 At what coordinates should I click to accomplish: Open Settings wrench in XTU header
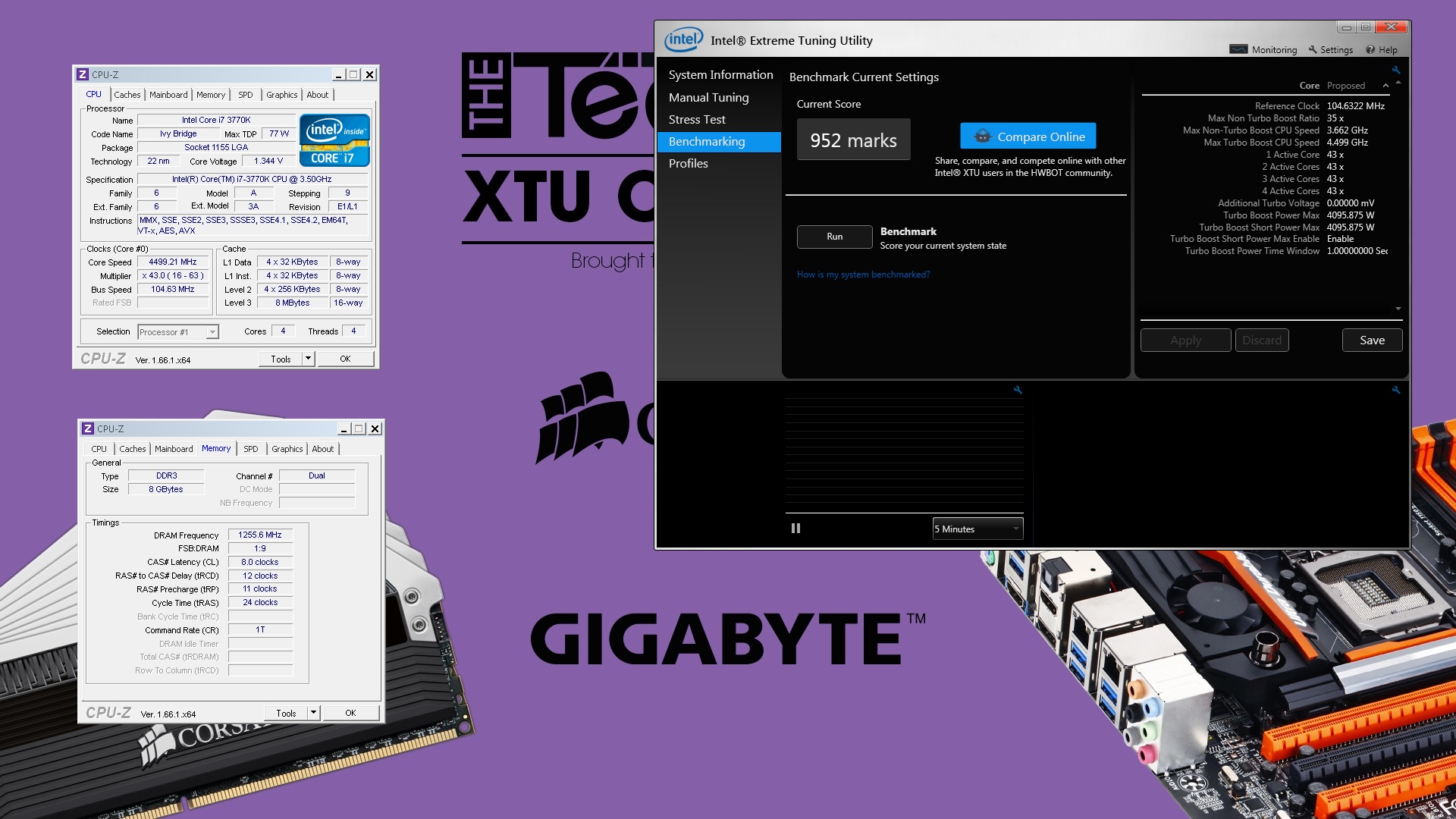point(1331,49)
